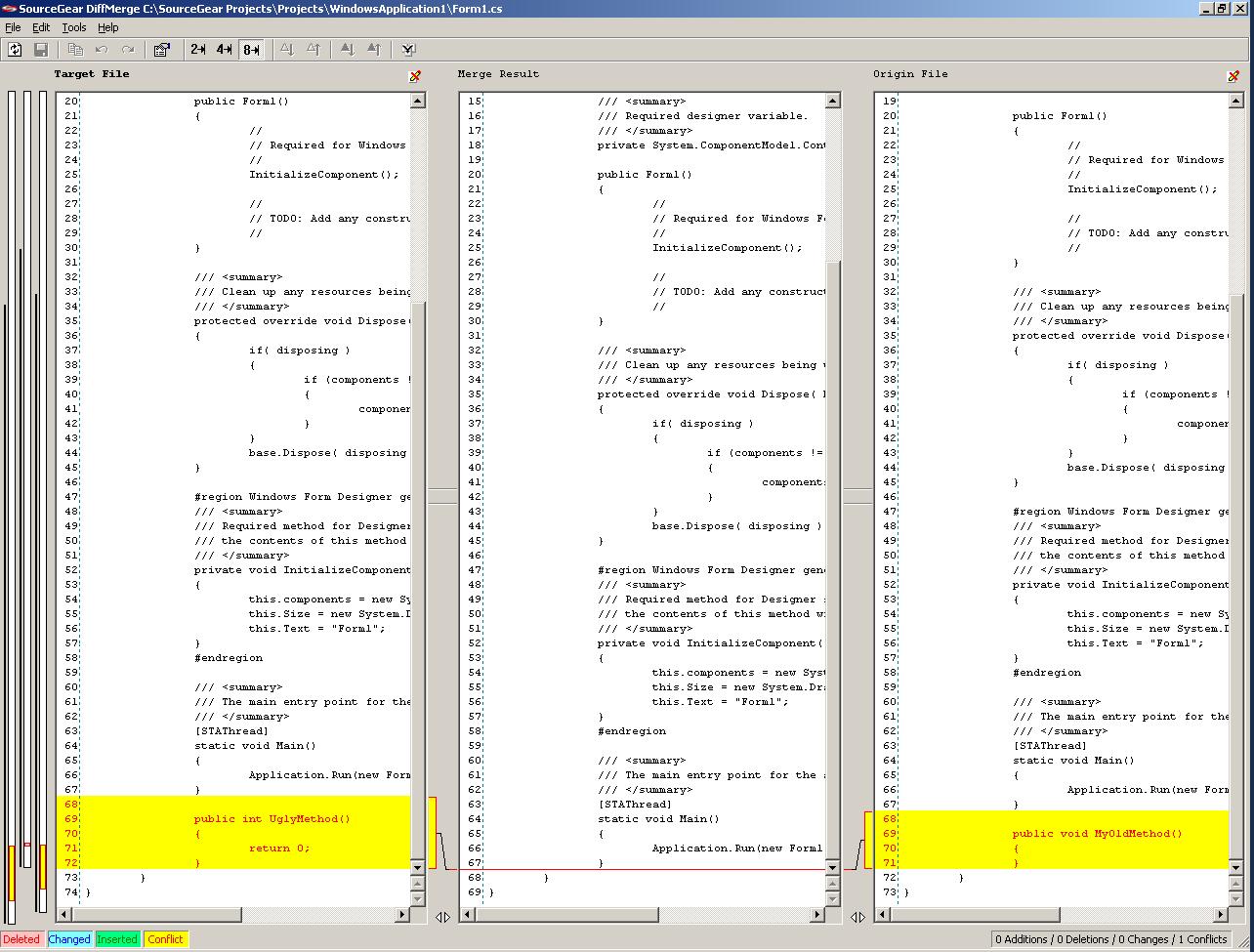
Task: Set tab width to 2
Action: [198, 49]
